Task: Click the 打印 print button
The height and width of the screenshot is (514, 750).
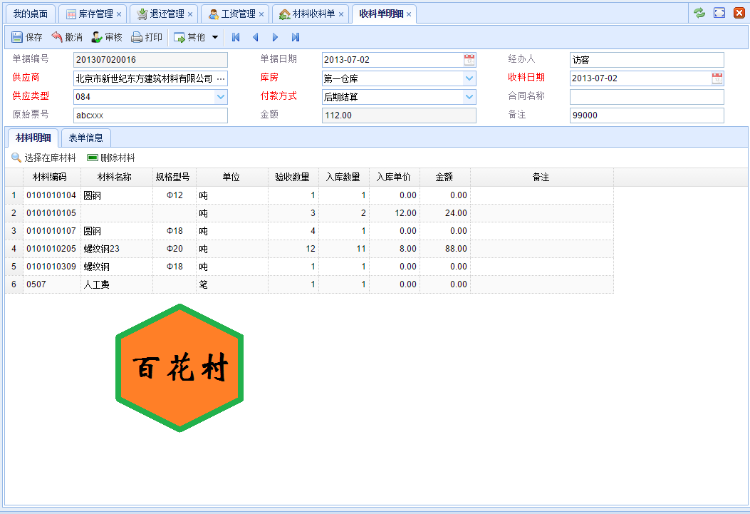Action: (146, 37)
